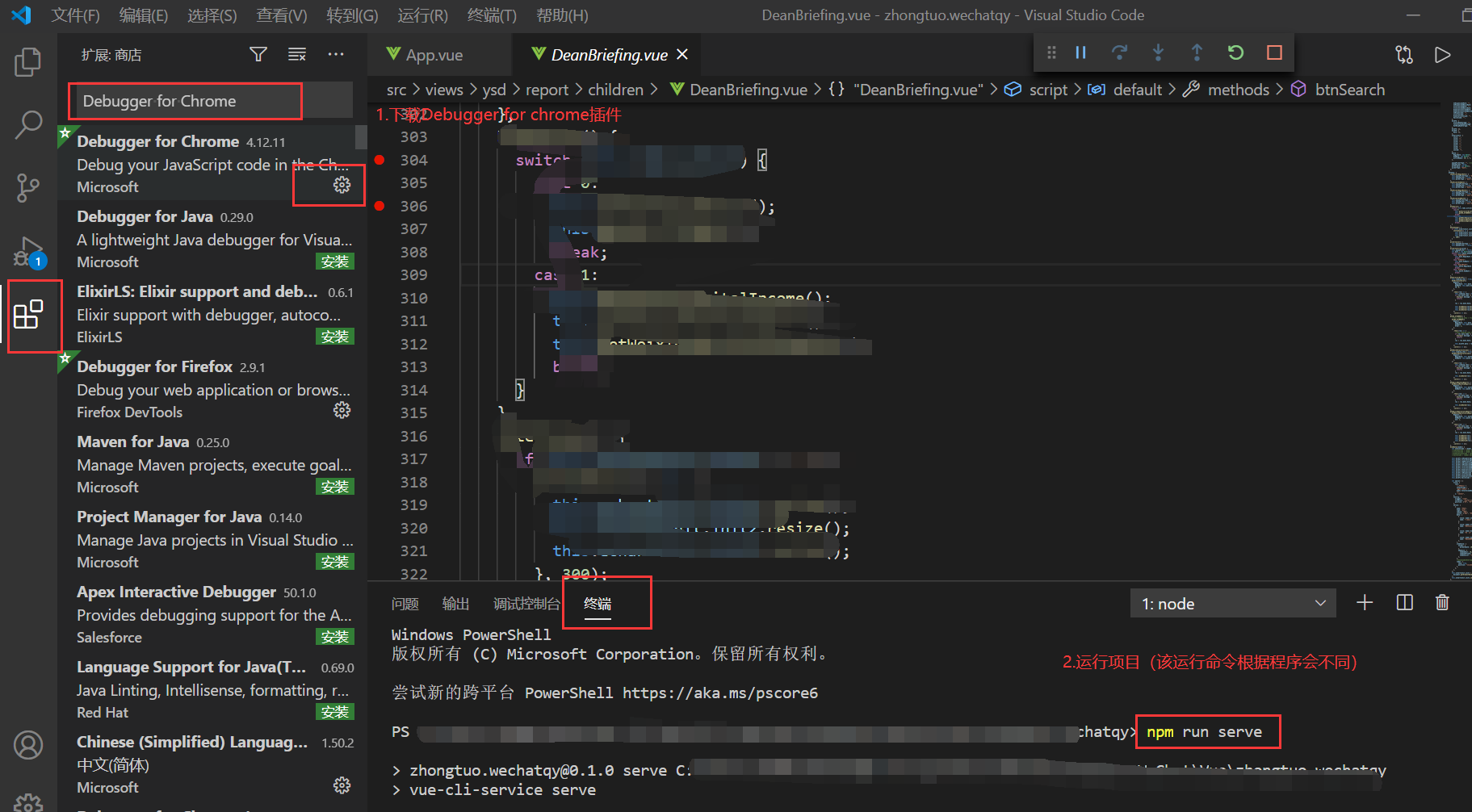Install ElixirLS extension
This screenshot has width=1472, height=812.
[x=335, y=337]
